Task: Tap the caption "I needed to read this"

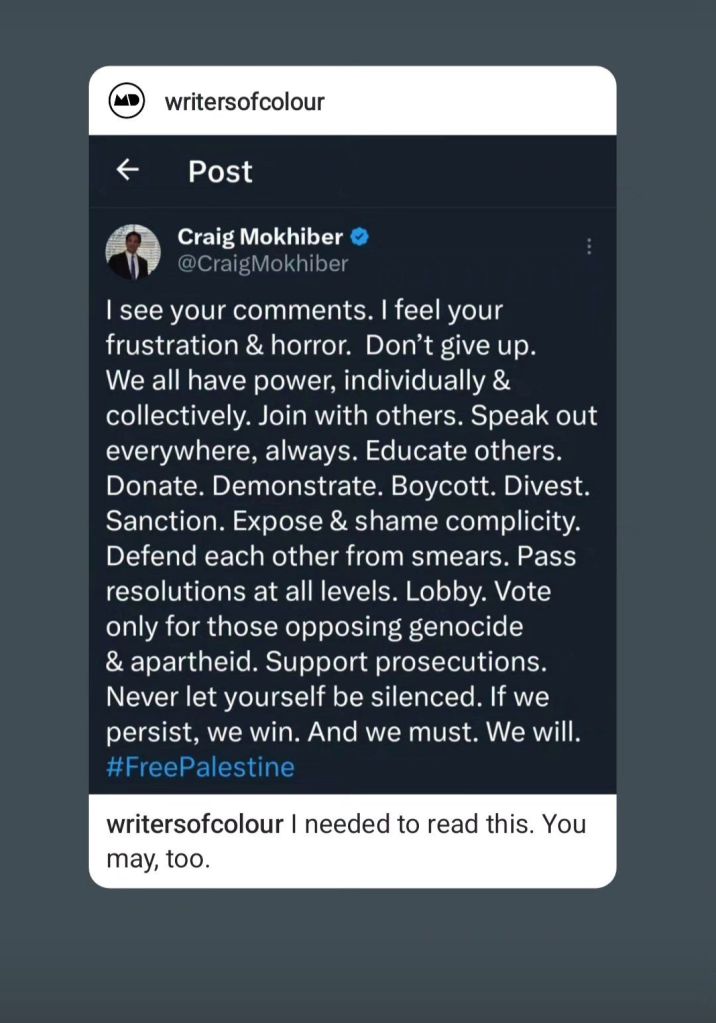Action: click(x=438, y=825)
